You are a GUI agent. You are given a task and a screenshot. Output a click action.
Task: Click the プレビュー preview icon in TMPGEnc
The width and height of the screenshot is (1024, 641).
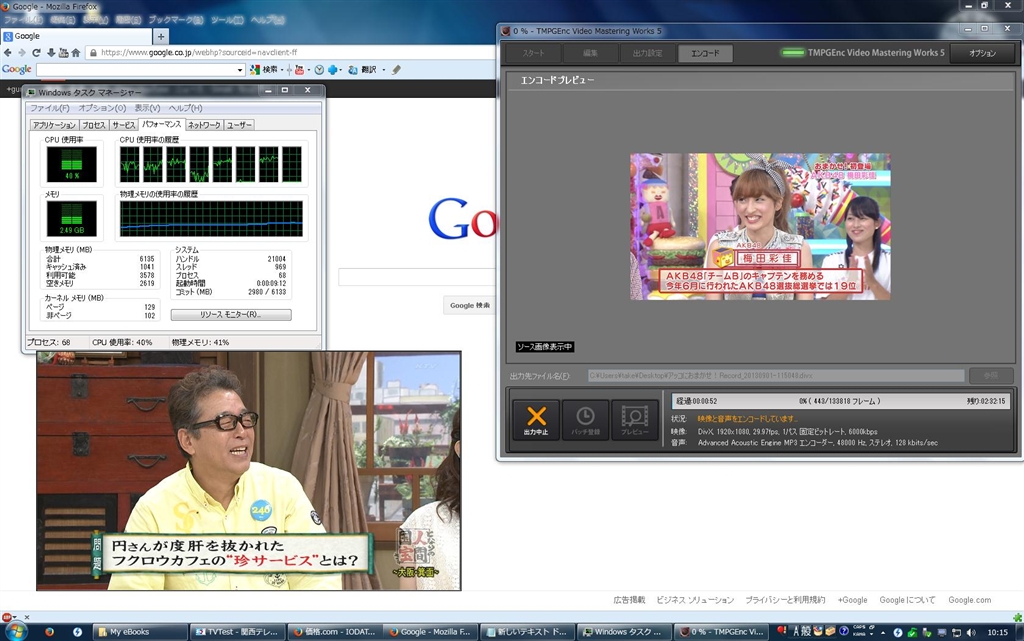tap(634, 419)
